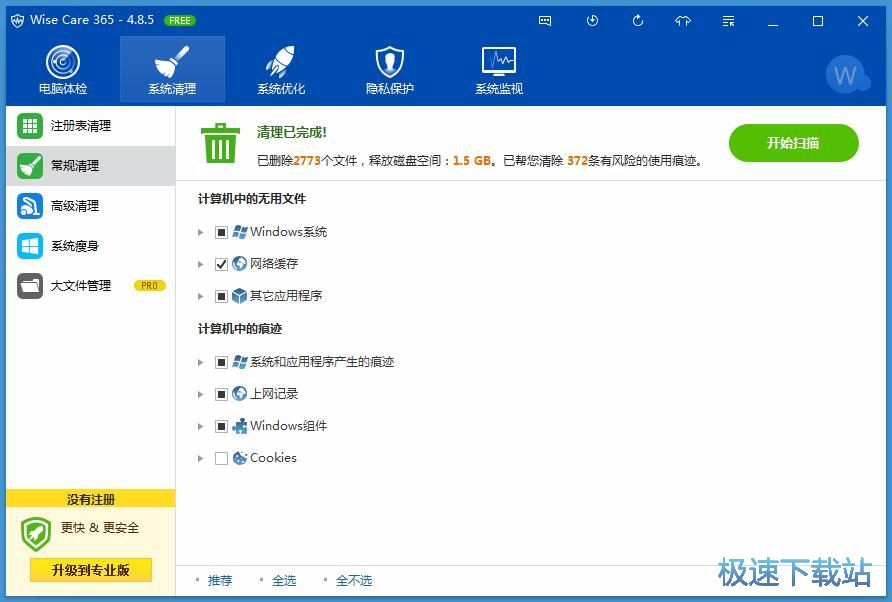The width and height of the screenshot is (892, 602).
Task: Toggle the 上网记录 checkbox
Action: (x=221, y=394)
